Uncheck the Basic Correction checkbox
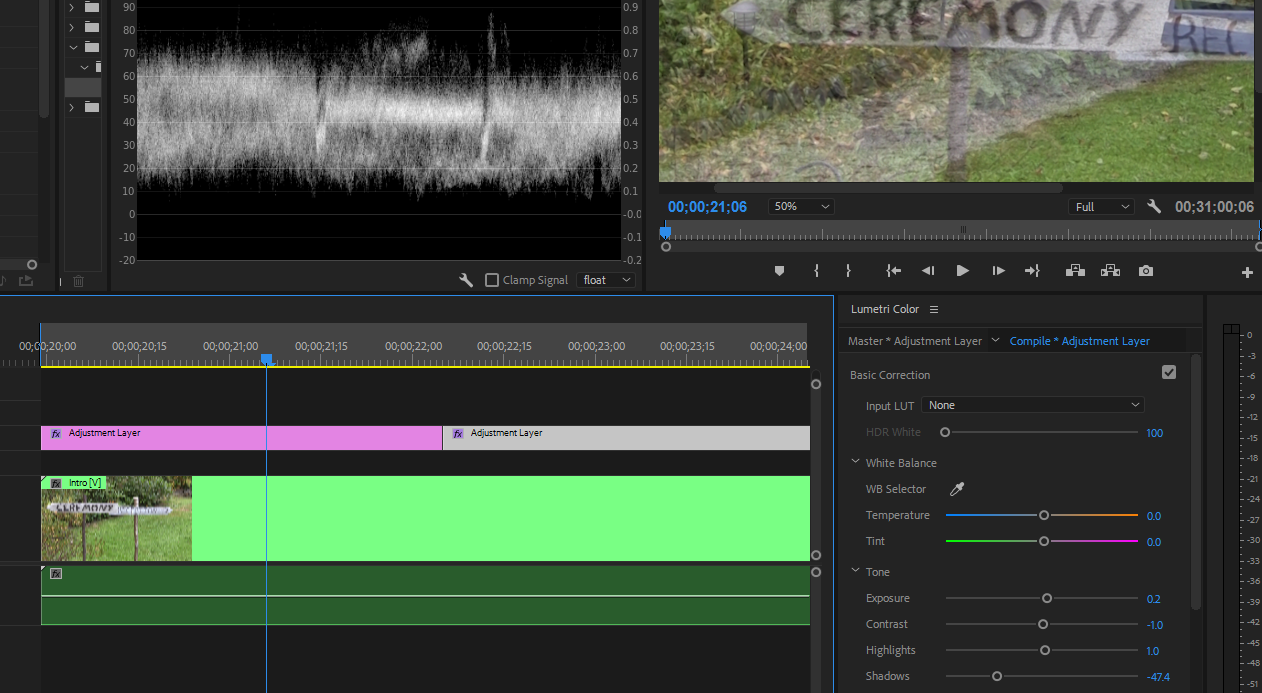This screenshot has width=1262, height=693. [x=1169, y=373]
